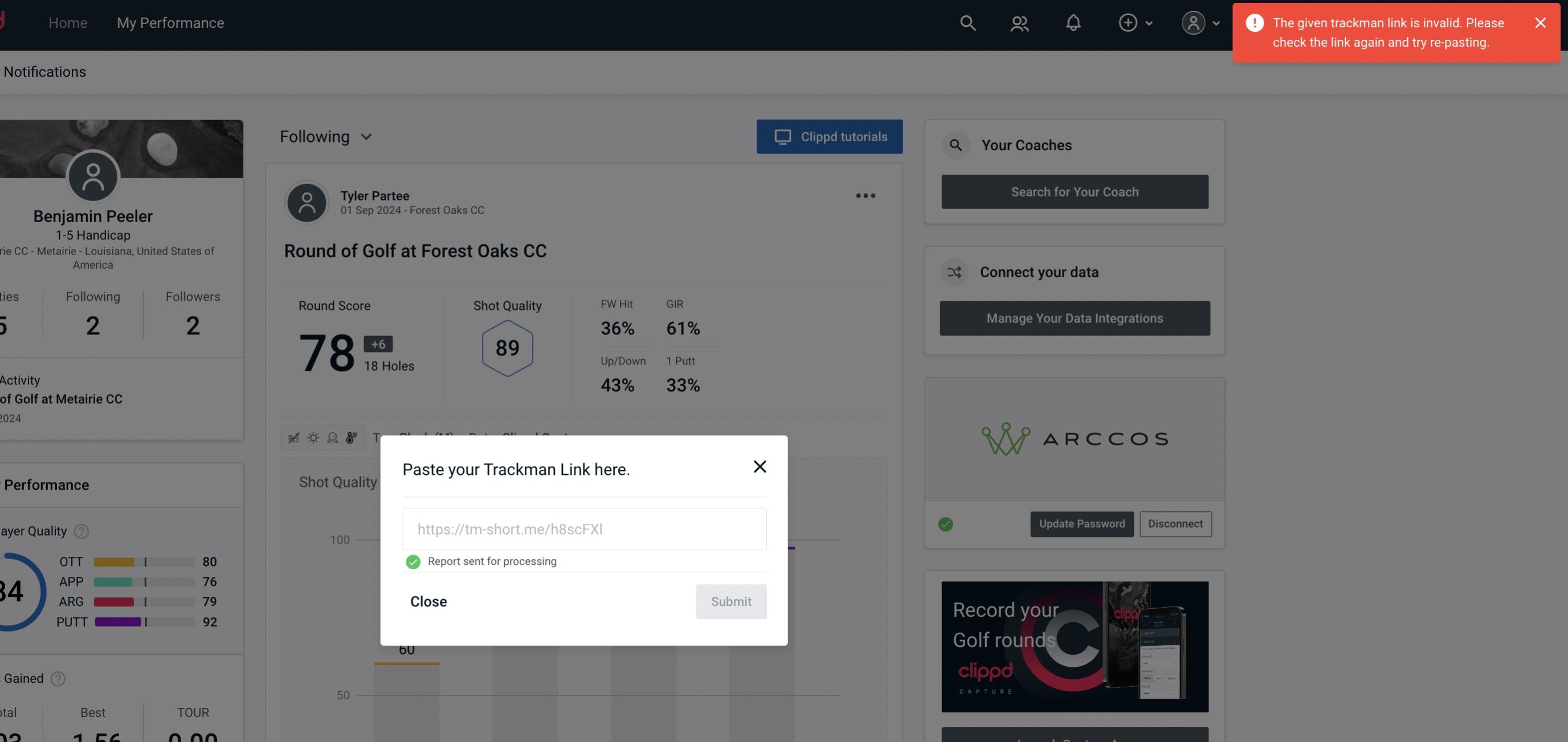1568x742 pixels.
Task: Expand the user profile dropdown in header
Action: [1199, 22]
